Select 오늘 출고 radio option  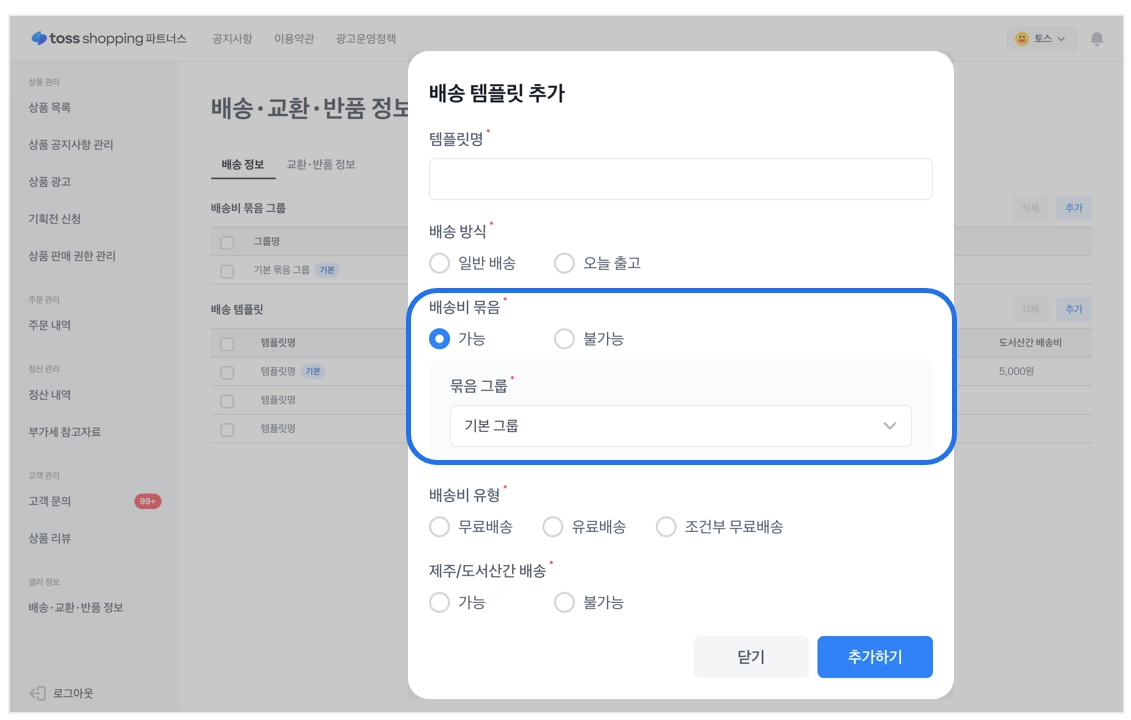565,263
